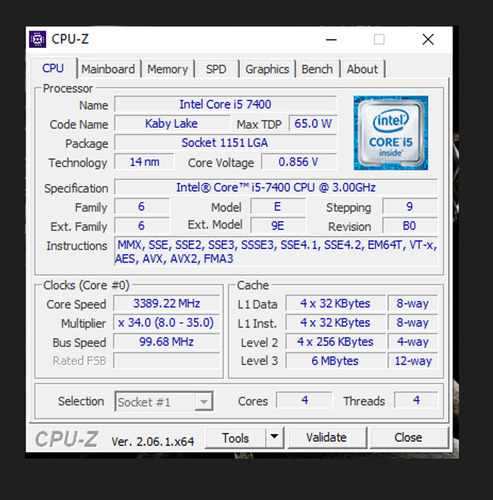493x500 pixels.
Task: Click the code name value 'Kaby Lake'
Action: (x=172, y=124)
